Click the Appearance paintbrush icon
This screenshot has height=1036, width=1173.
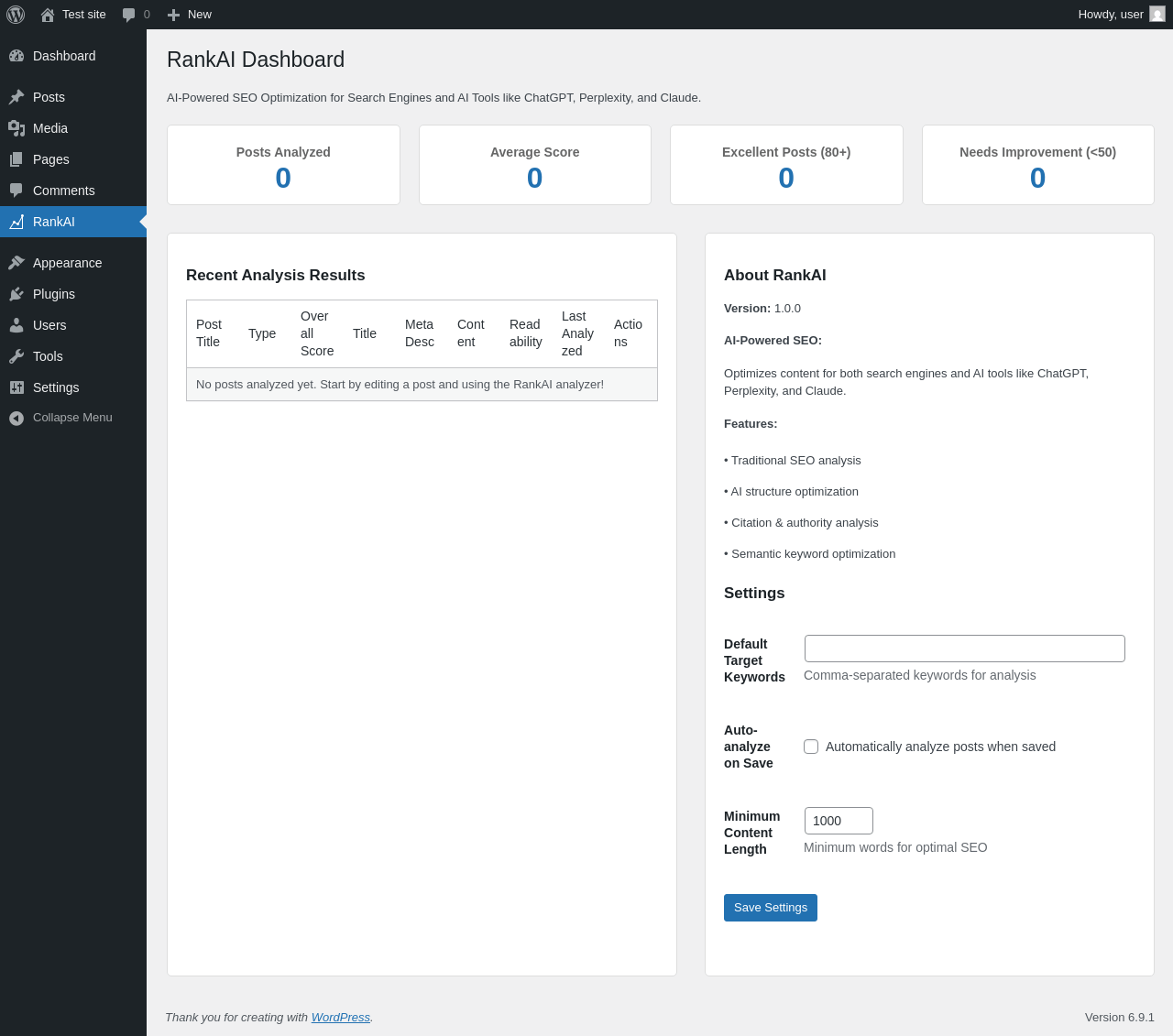(16, 263)
